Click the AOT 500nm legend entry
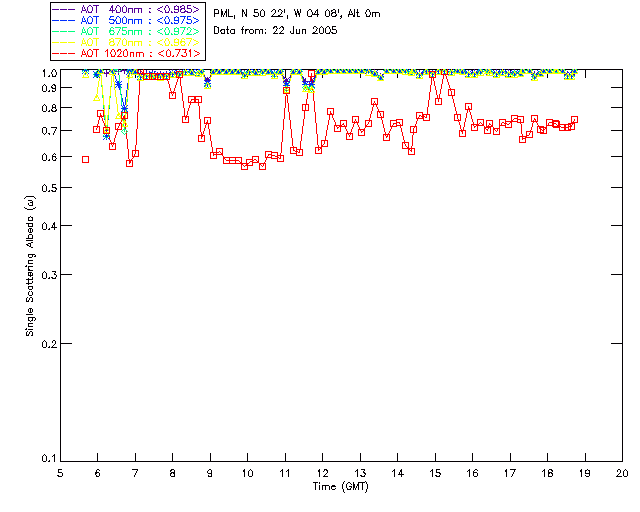The width and height of the screenshot is (640, 512). (127, 20)
